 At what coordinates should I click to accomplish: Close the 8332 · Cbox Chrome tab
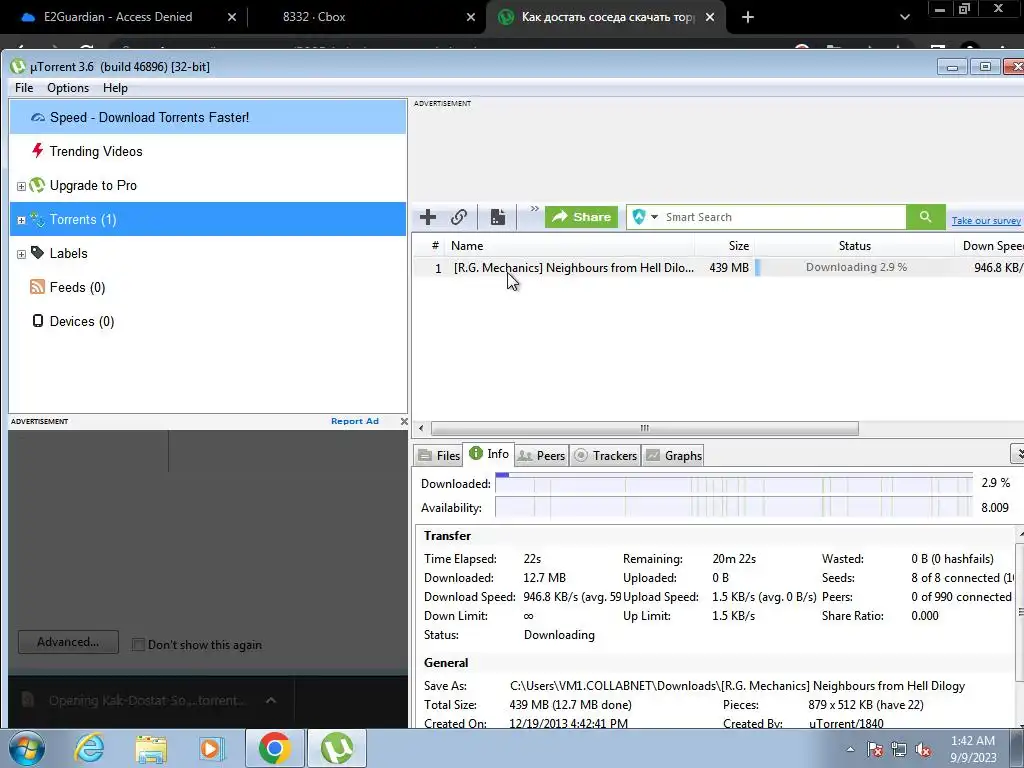470,17
